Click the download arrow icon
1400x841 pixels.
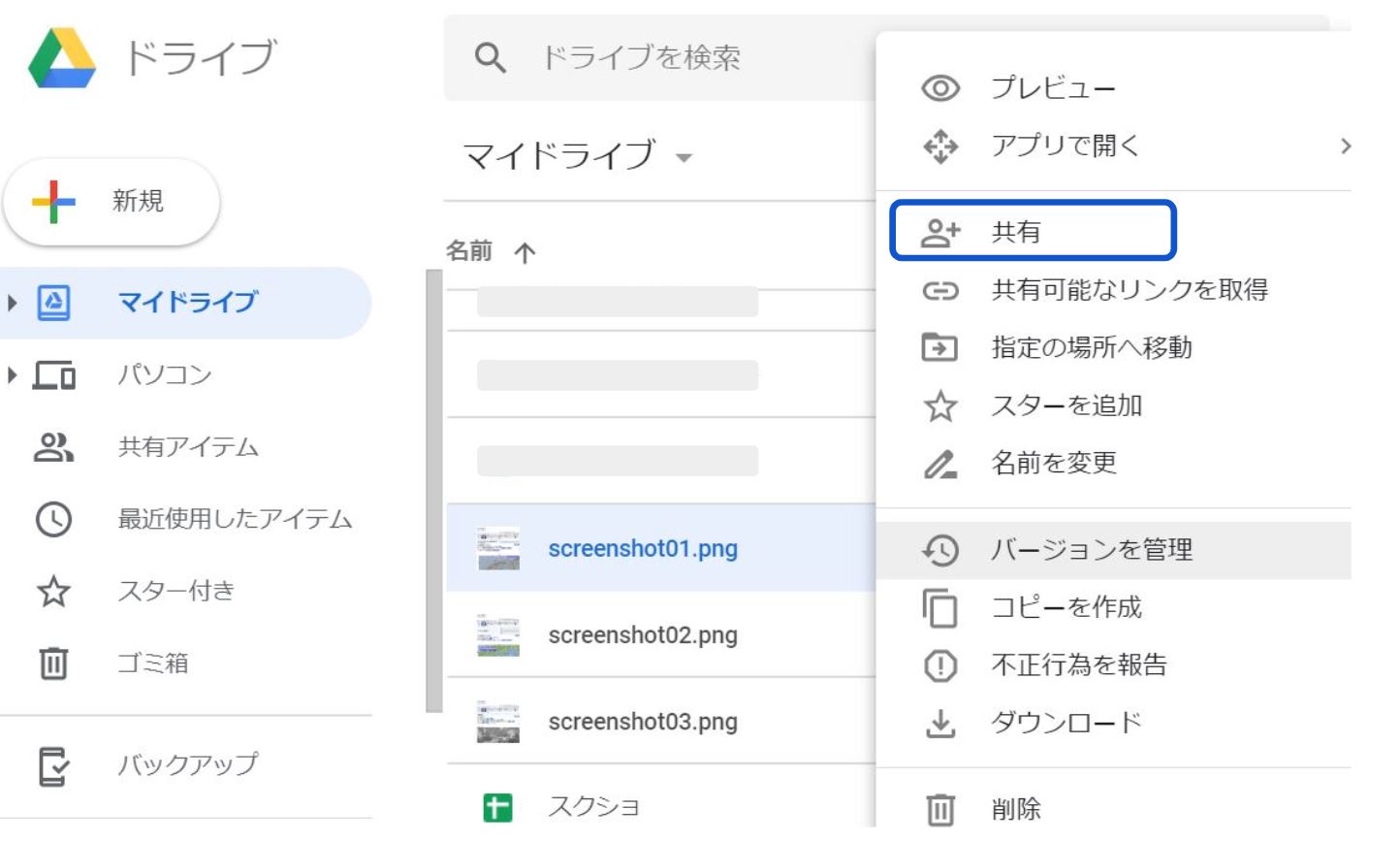pyautogui.click(x=939, y=724)
